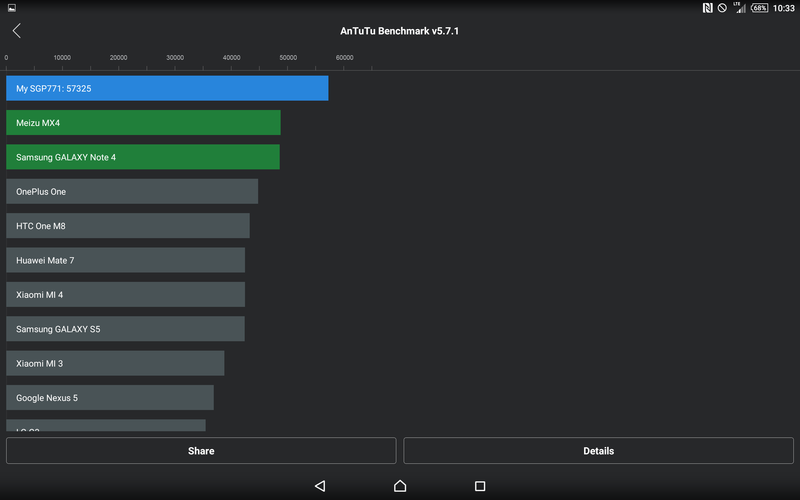Viewport: 800px width, 500px height.
Task: Open the Details button
Action: pyautogui.click(x=598, y=451)
